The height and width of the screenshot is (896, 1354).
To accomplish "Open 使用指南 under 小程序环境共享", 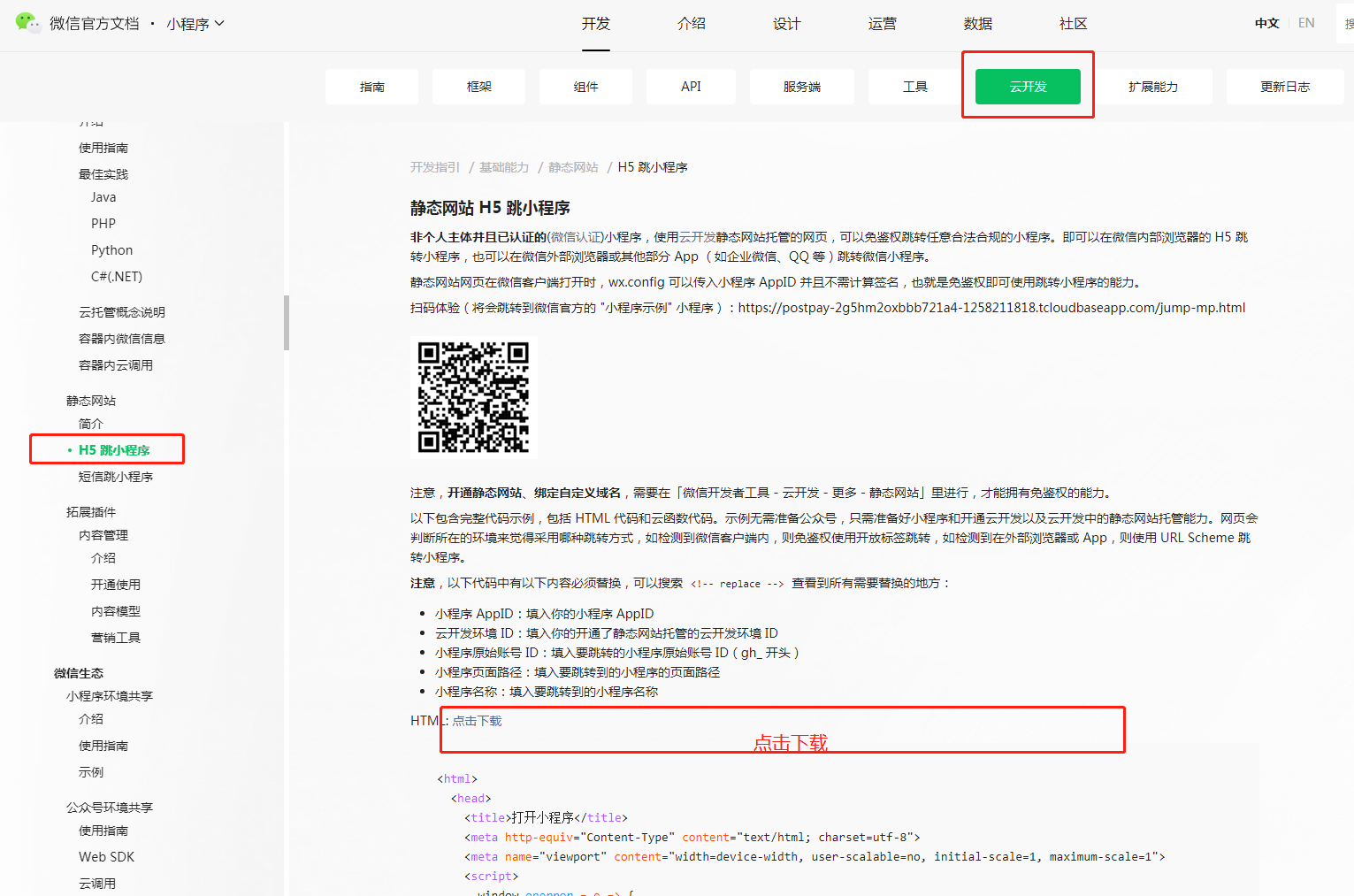I will tap(103, 746).
